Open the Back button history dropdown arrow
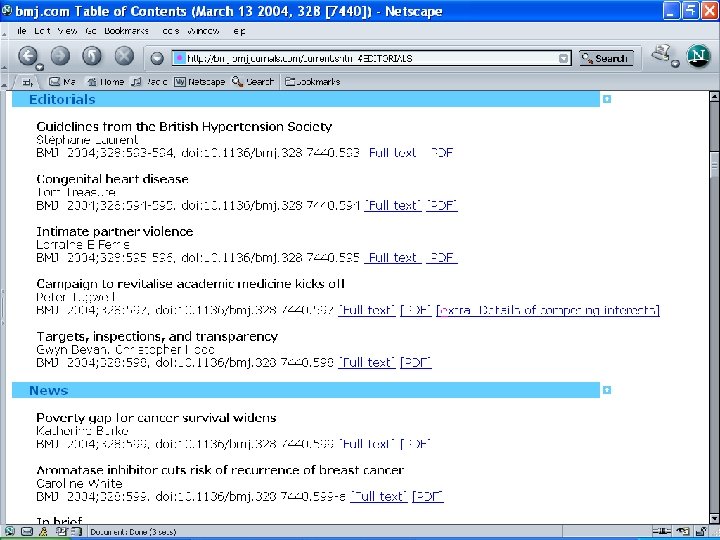This screenshot has width=720, height=540. [39, 67]
